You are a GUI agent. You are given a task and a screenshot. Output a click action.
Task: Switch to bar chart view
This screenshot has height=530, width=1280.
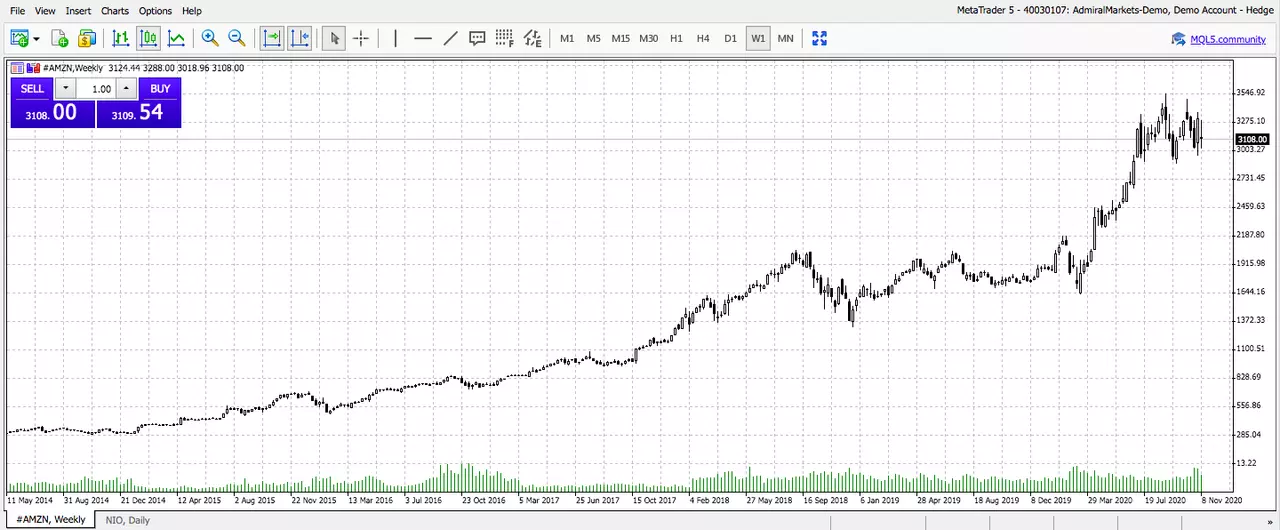[121, 38]
